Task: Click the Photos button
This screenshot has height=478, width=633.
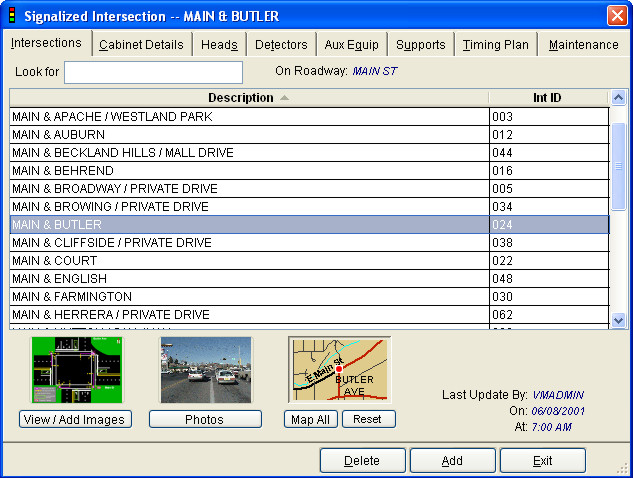Action: point(205,419)
